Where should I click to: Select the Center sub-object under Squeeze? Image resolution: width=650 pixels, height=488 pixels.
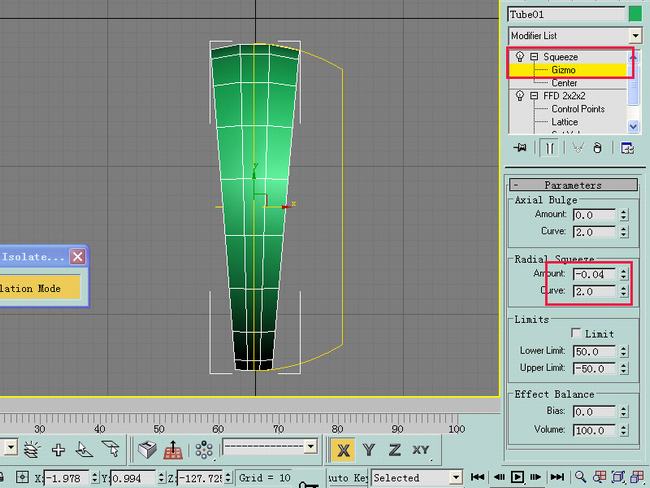(x=564, y=83)
